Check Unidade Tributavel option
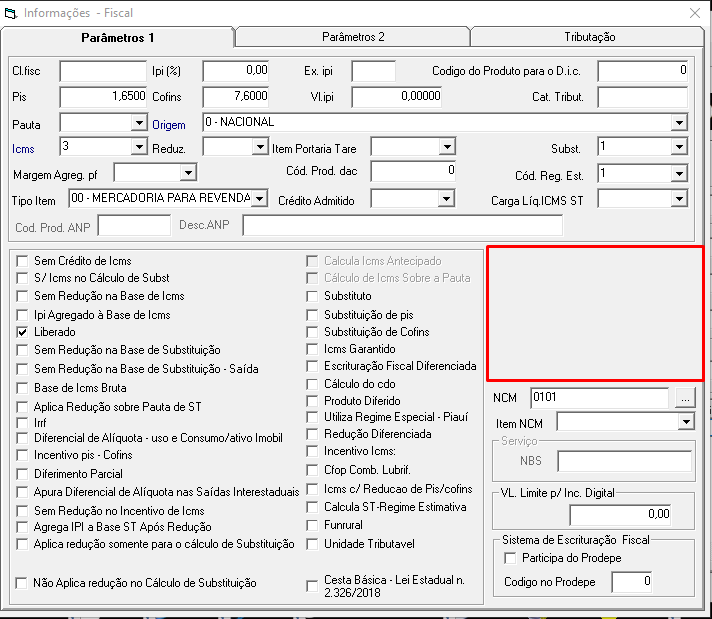 coord(312,544)
